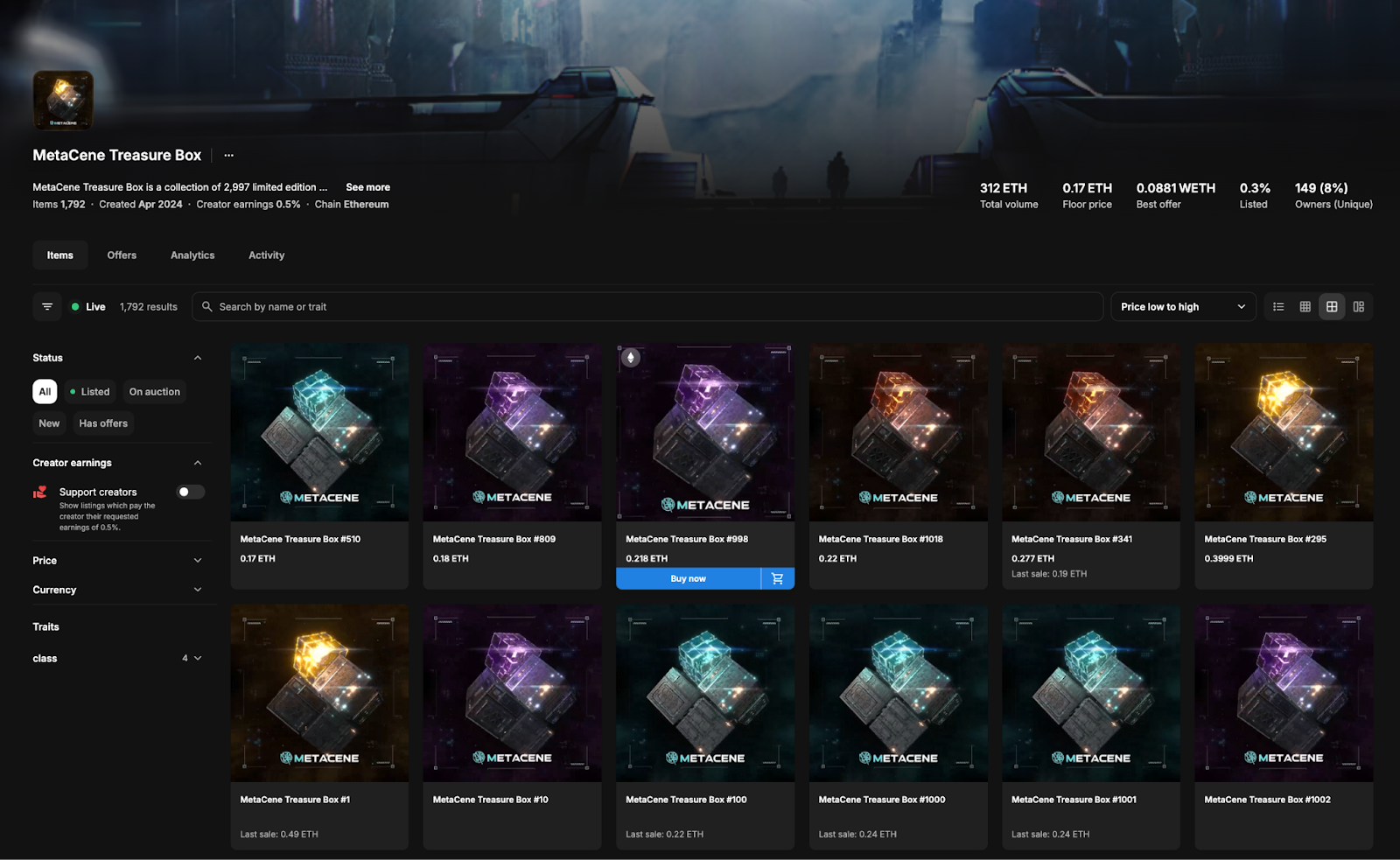
Task: Open the Offers tab
Action: (122, 255)
